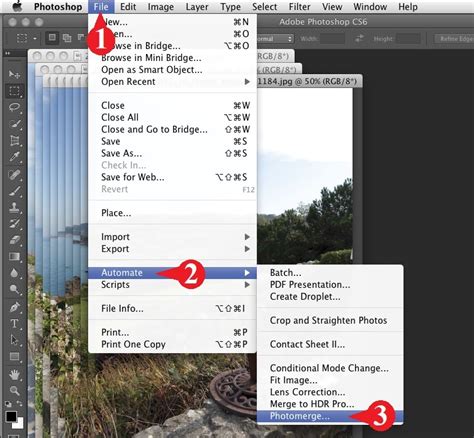Click the Height input field
474x438 pixels.
pos(408,39)
